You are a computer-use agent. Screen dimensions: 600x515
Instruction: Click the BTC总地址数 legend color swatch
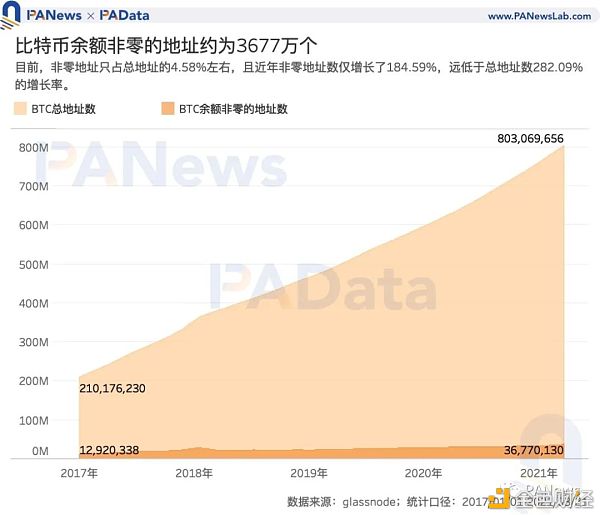coord(20,108)
